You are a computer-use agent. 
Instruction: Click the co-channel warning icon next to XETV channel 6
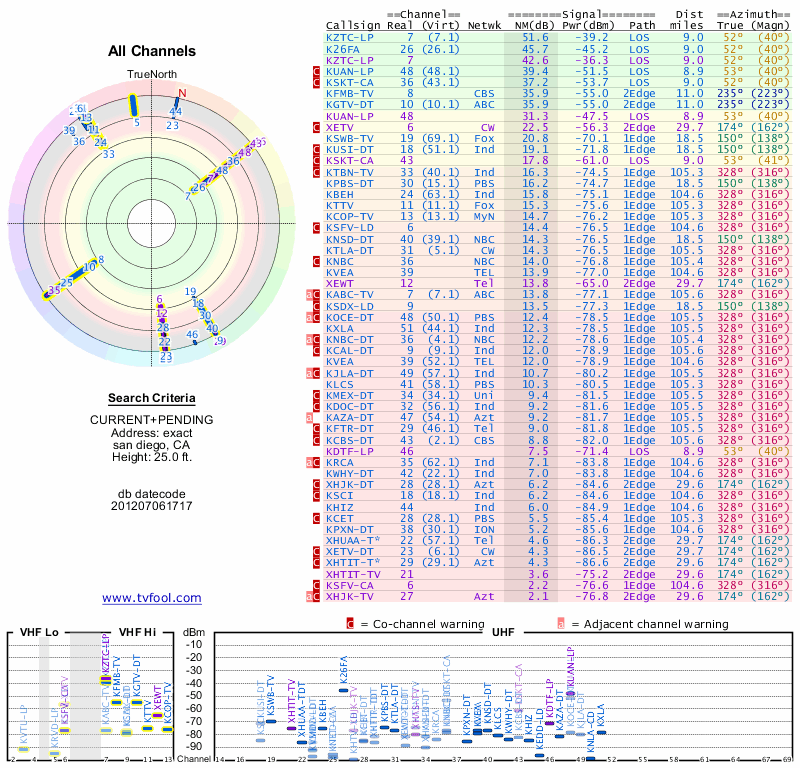point(316,128)
